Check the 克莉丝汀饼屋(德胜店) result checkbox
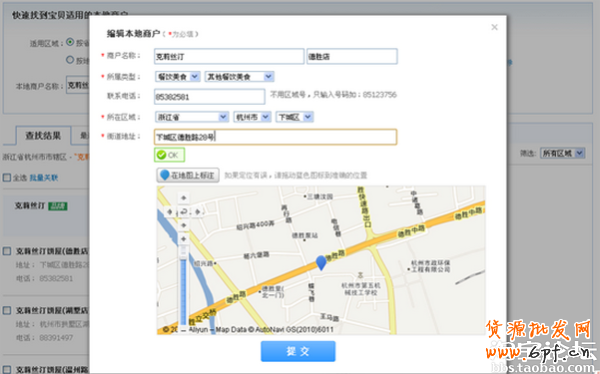 tap(7, 251)
